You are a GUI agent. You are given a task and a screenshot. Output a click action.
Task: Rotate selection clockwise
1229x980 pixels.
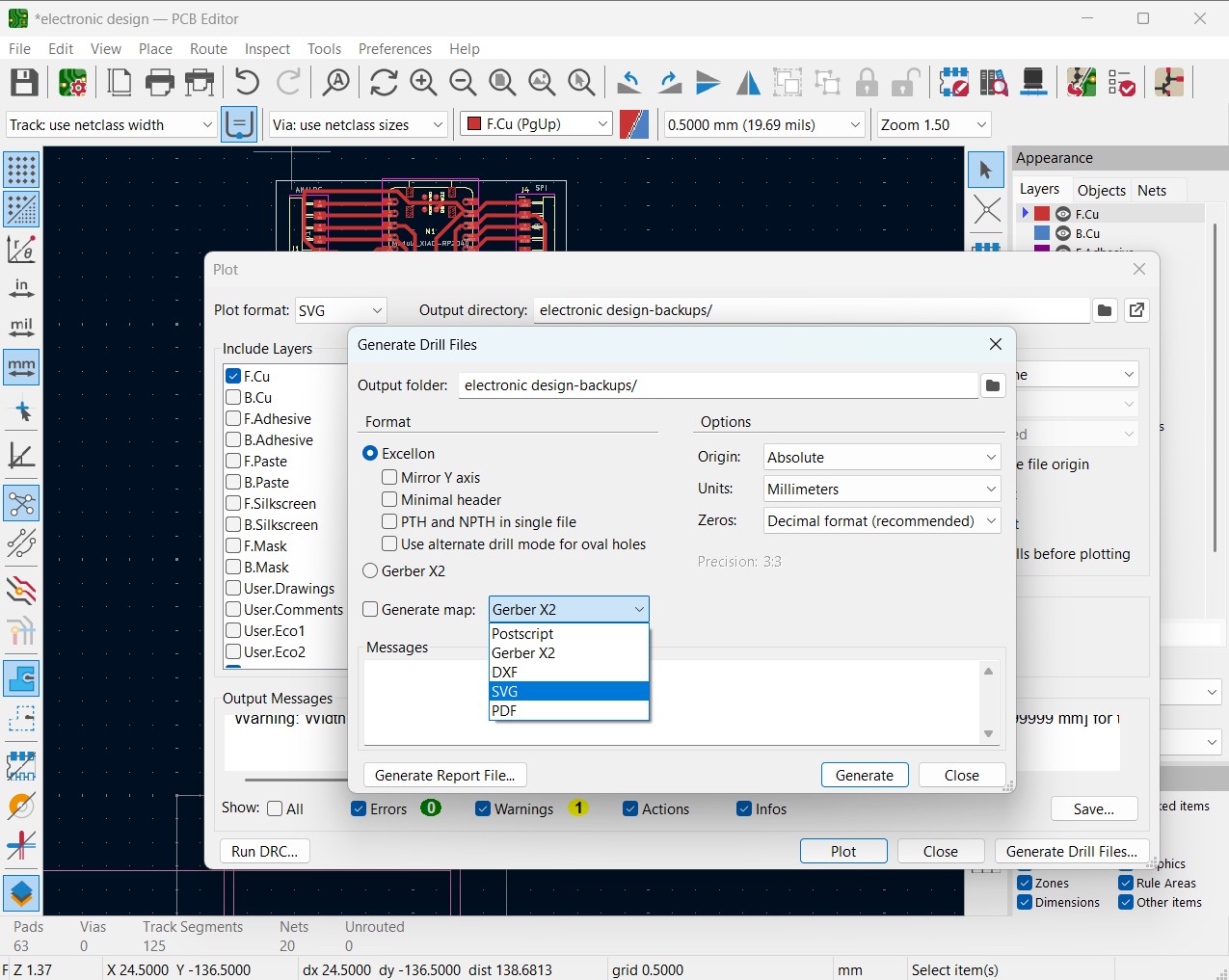coord(669,83)
